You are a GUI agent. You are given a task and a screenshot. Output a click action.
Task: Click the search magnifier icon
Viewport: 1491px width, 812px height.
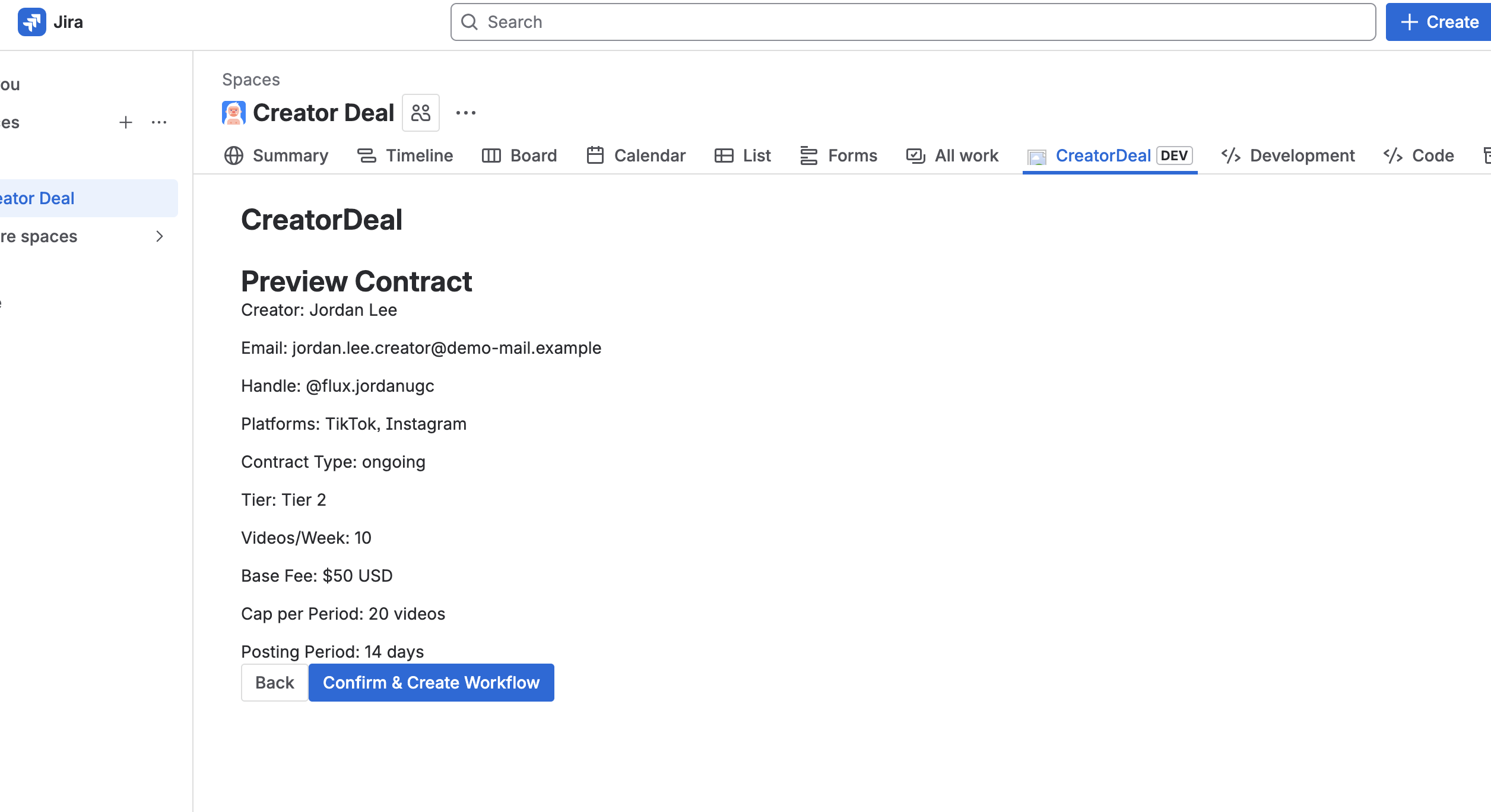tap(469, 22)
